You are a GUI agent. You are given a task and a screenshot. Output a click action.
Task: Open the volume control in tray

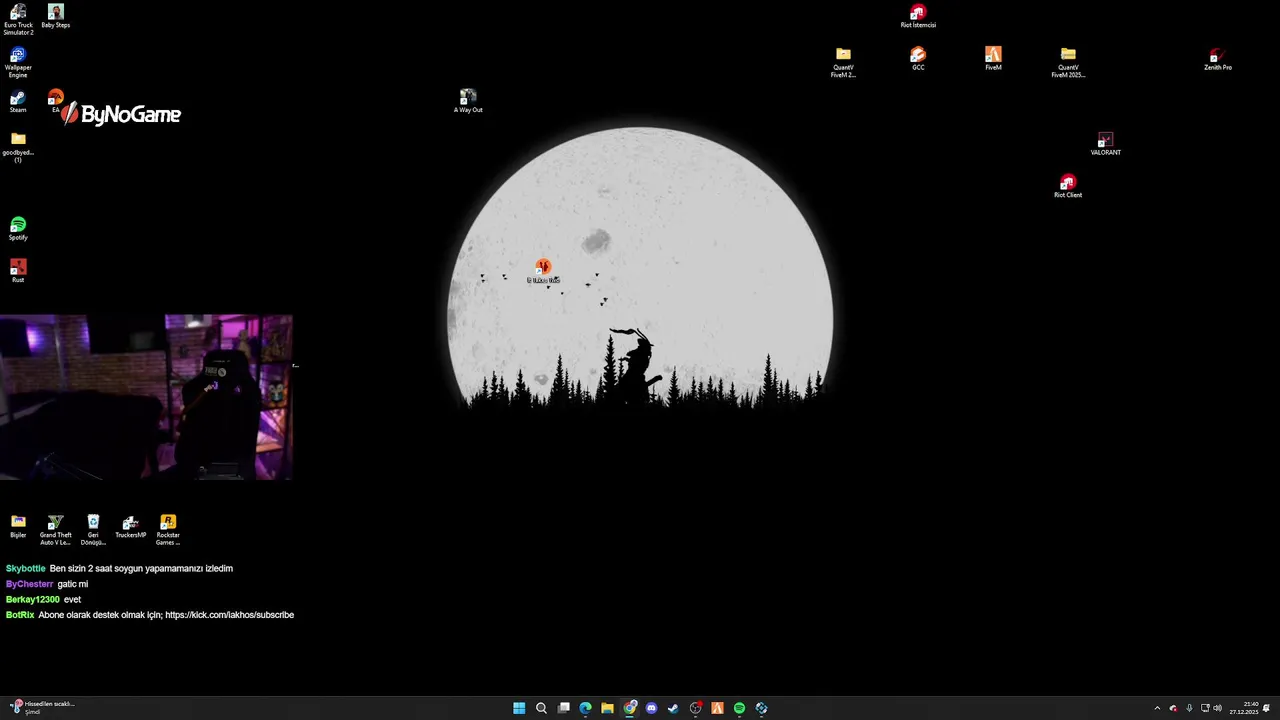(1217, 708)
